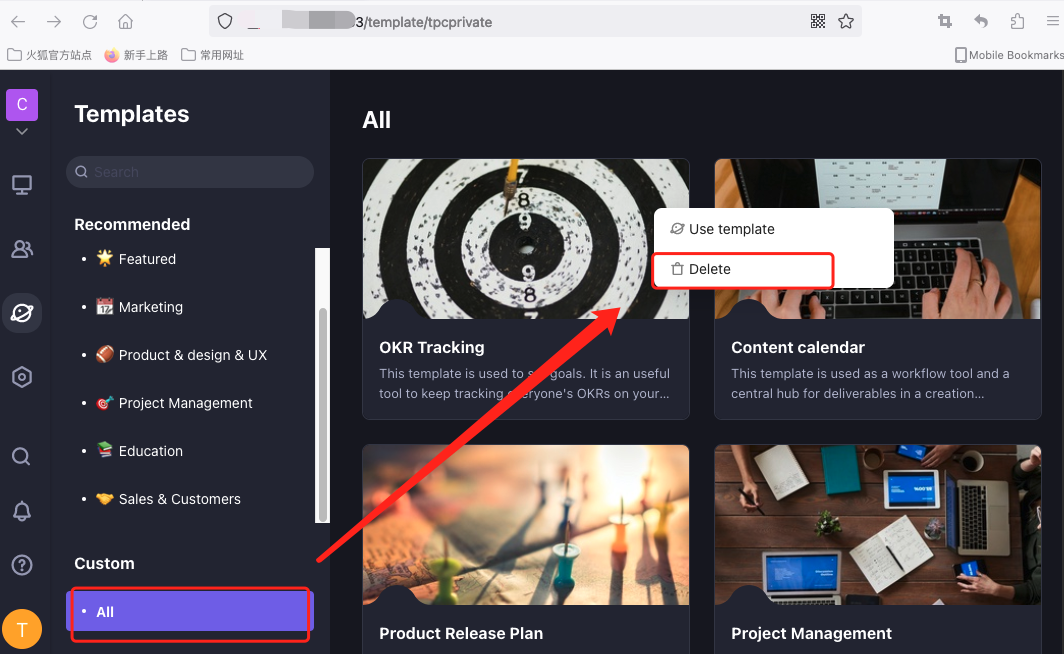Open 新手上路 bookmark
The image size is (1064, 654).
pos(136,55)
